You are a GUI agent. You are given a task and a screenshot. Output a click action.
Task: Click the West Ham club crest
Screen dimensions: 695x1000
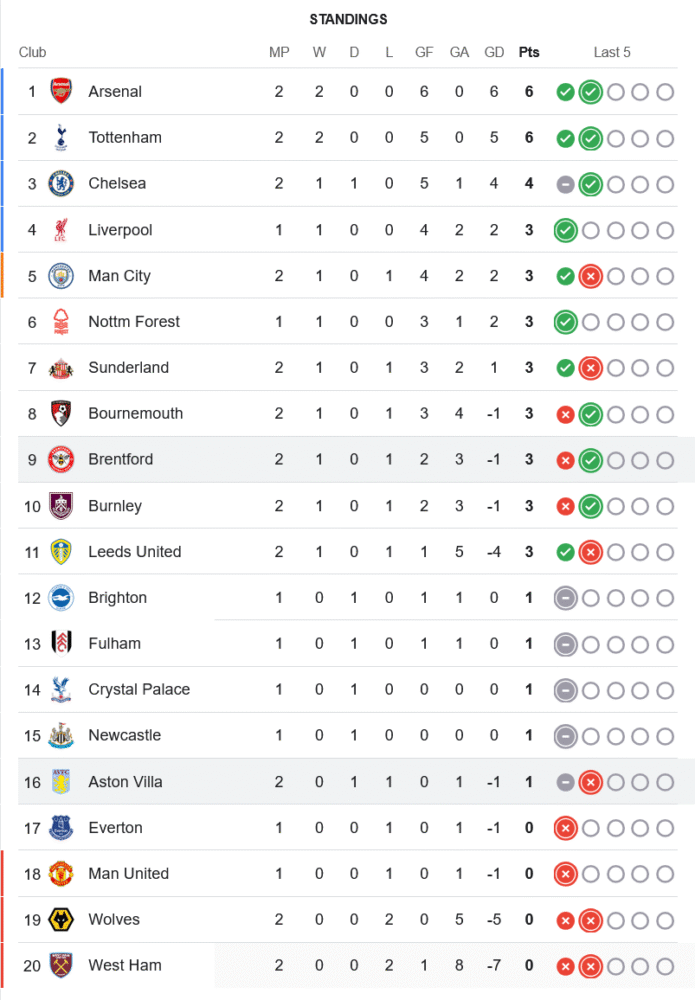[x=61, y=965]
